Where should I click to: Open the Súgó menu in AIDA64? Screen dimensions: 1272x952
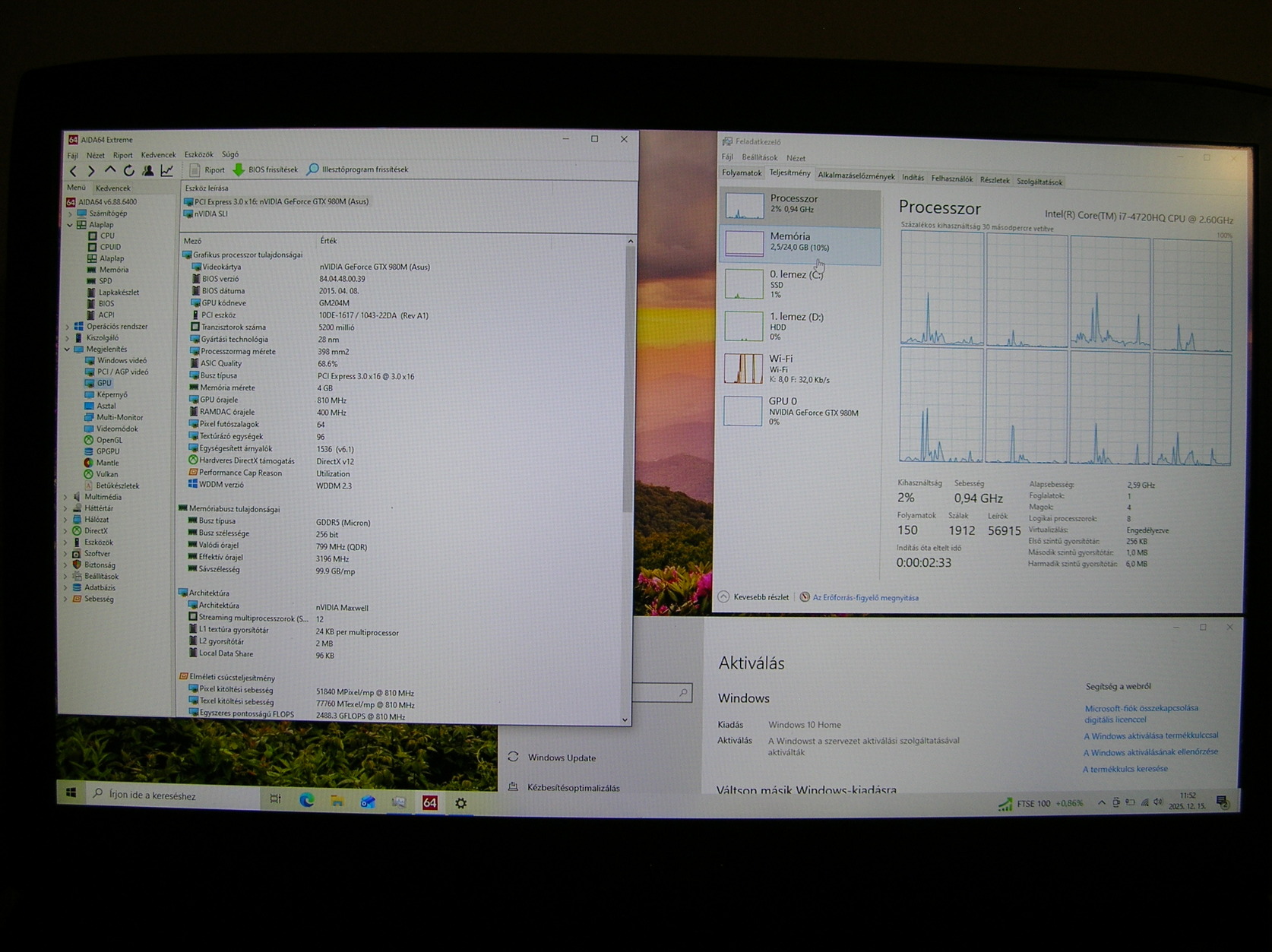(229, 155)
